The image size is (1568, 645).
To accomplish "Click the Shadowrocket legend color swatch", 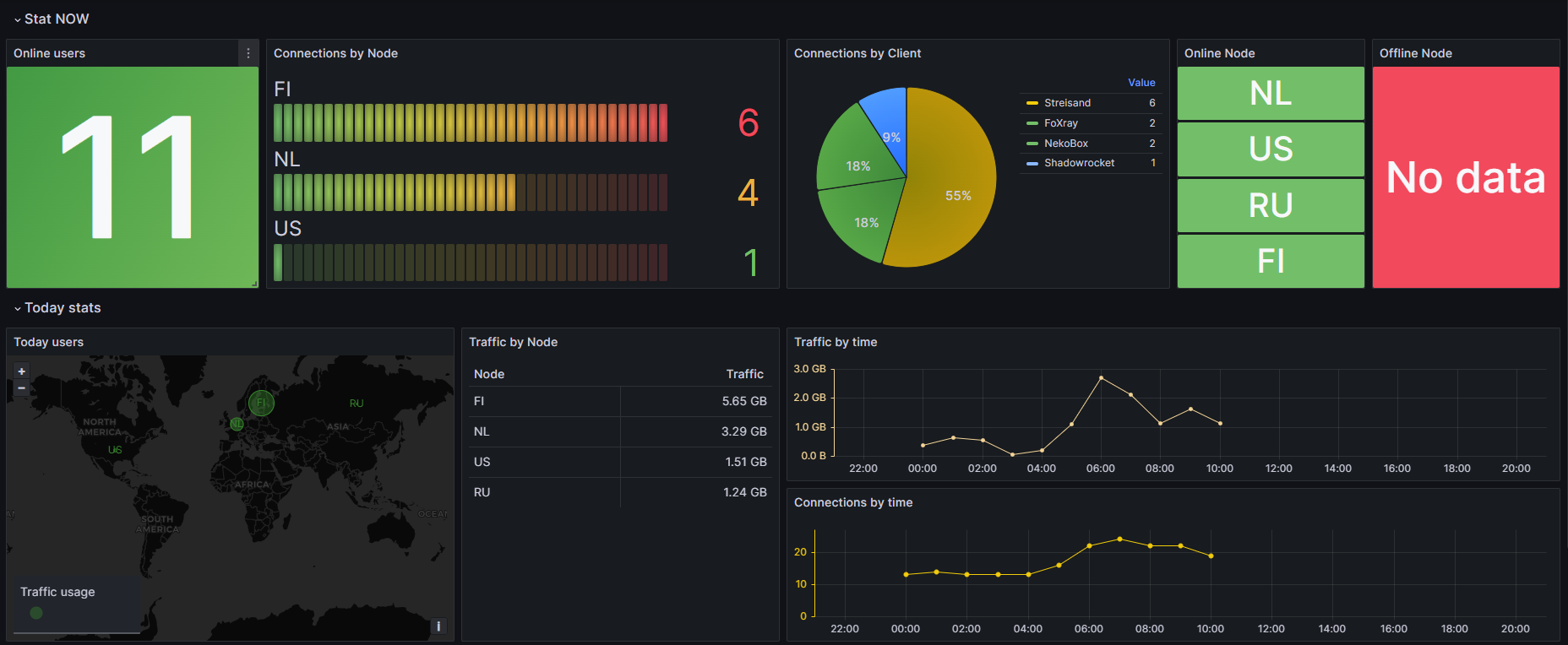I will click(x=1032, y=163).
